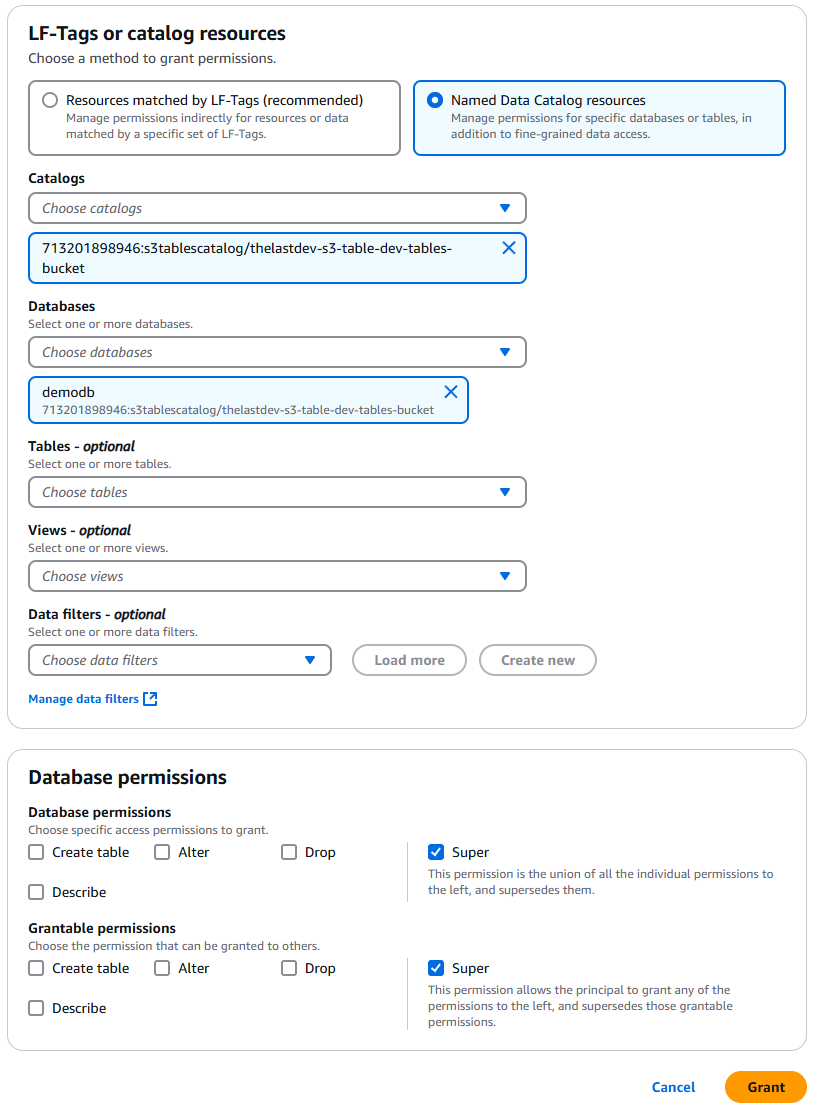
Task: Remove demodb database via its X icon
Action: [x=451, y=391]
